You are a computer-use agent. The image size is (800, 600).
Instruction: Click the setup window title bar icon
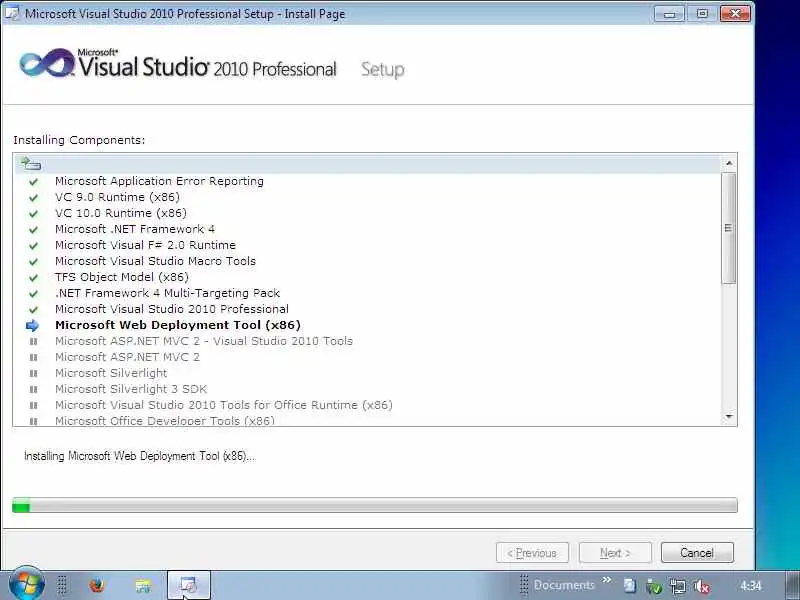point(11,13)
